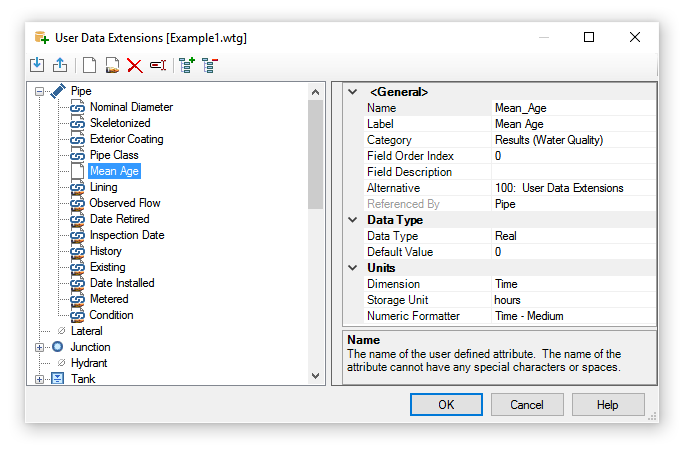Viewport: 682px width, 457px height.
Task: Click the Collapse All tree icon
Action: (209, 65)
